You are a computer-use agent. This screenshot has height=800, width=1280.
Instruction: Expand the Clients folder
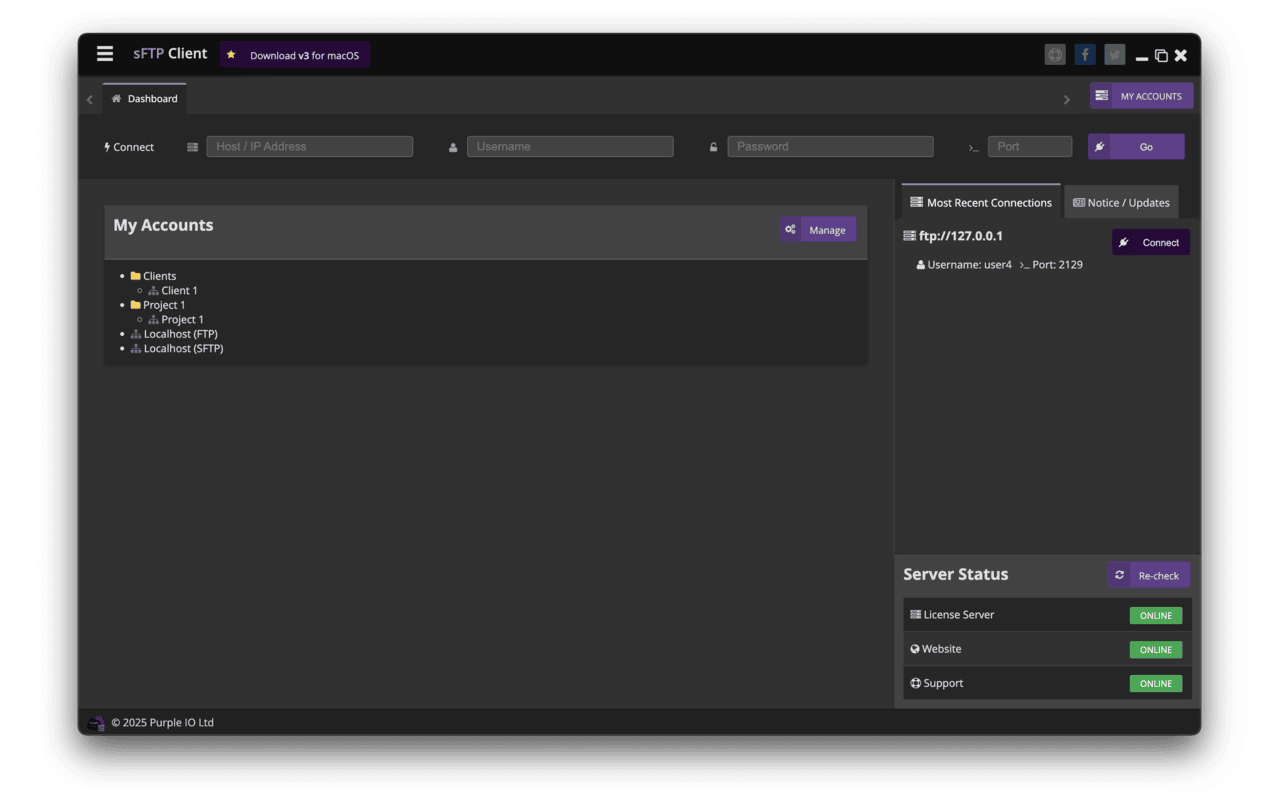coord(159,275)
